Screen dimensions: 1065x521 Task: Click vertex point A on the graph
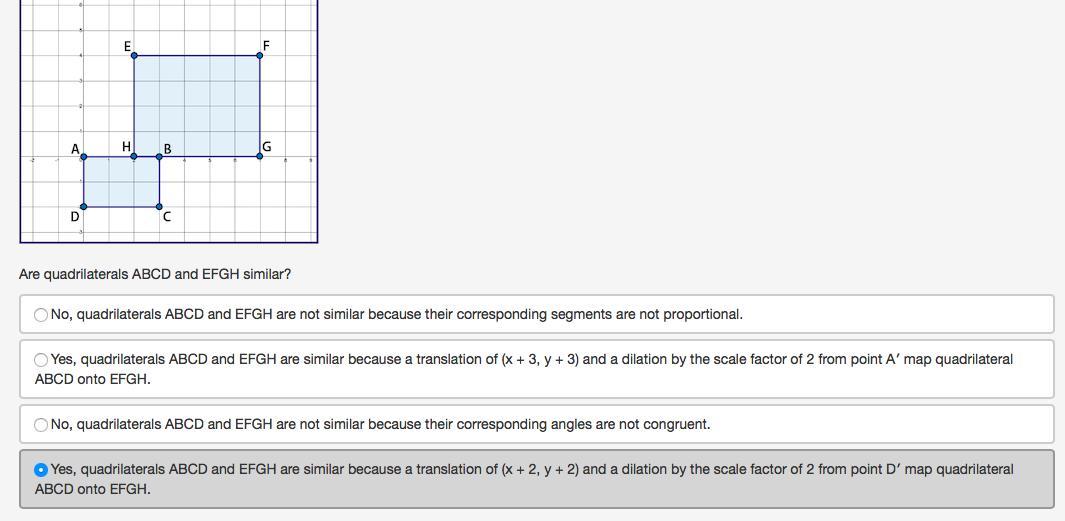[84, 156]
